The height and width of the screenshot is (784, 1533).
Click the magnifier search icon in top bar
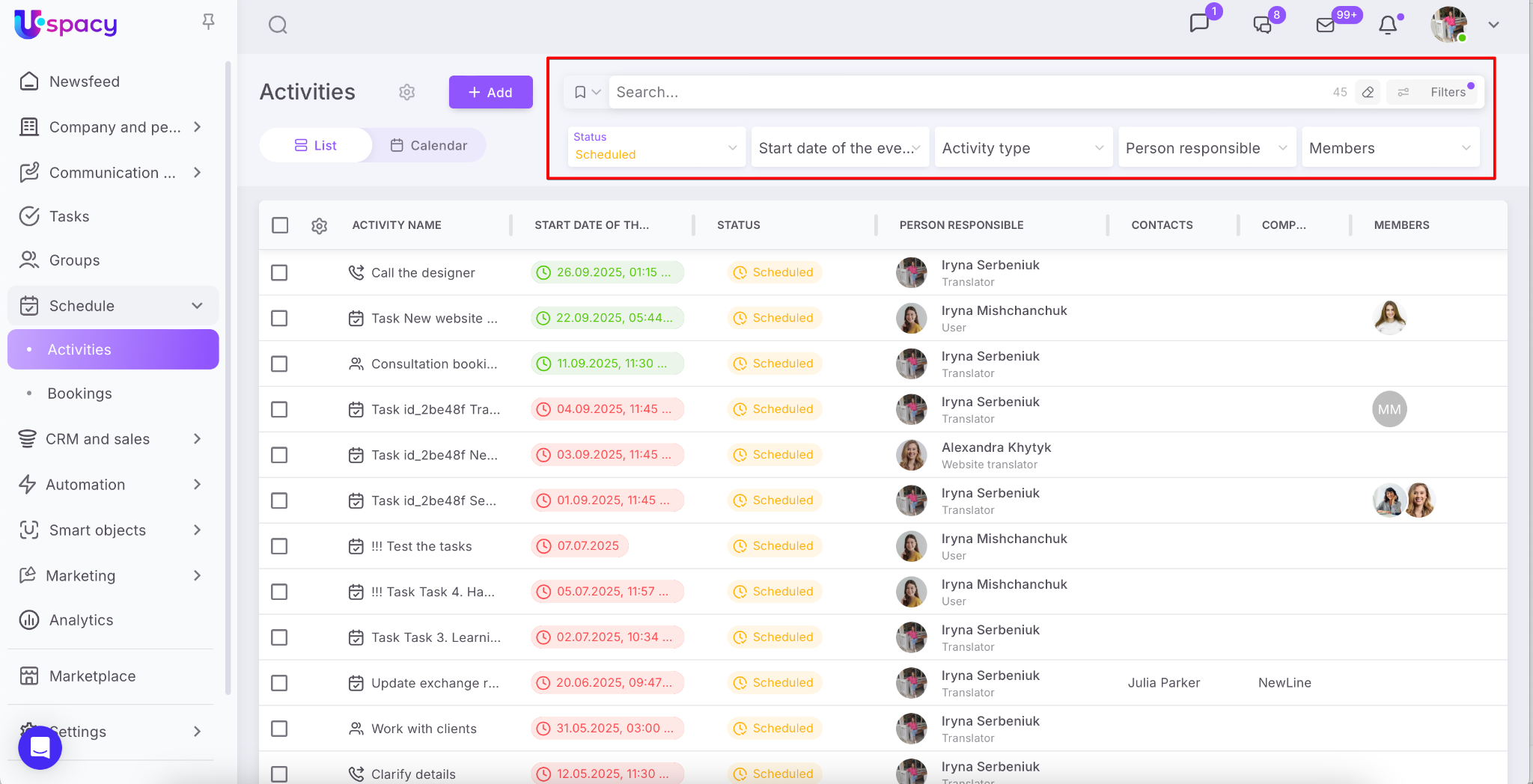point(278,25)
